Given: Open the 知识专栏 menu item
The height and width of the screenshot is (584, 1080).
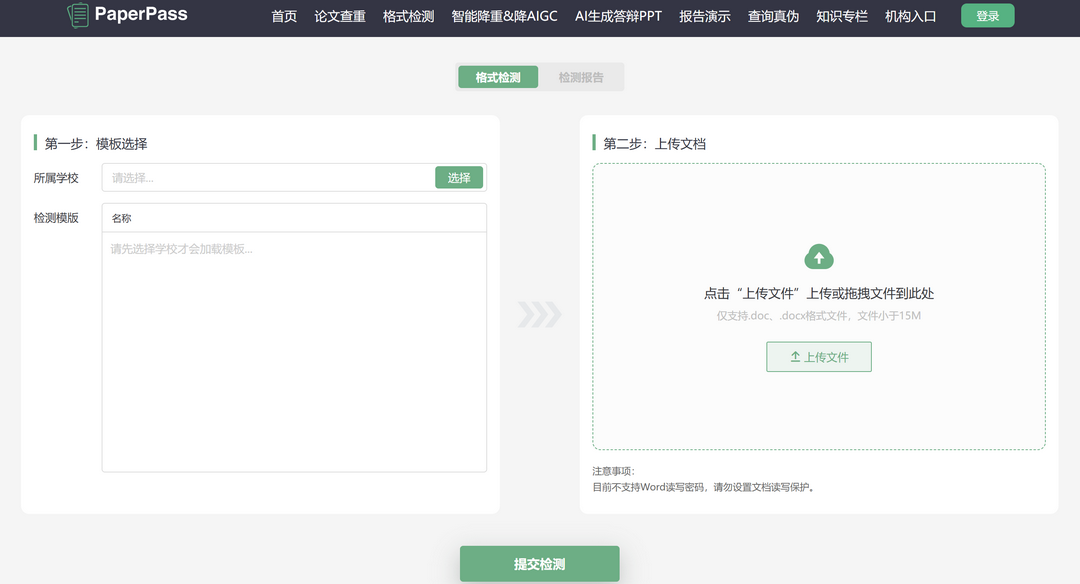Looking at the screenshot, I should (841, 16).
